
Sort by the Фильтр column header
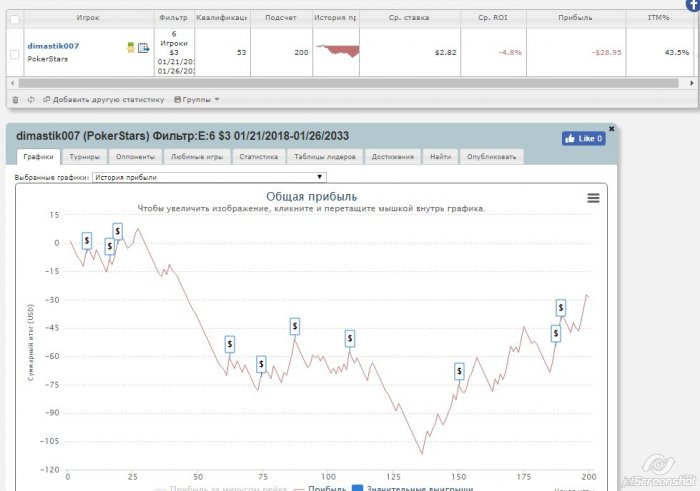(174, 18)
